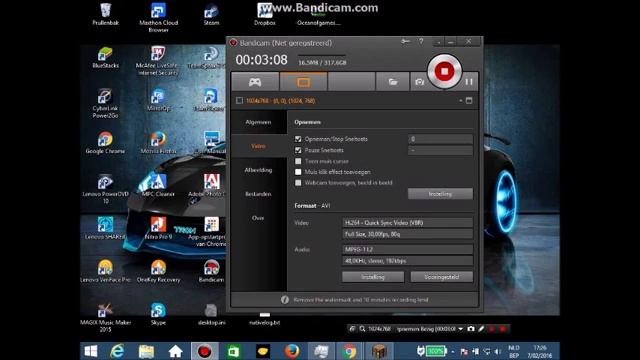
Task: Open the recording bar dropdown arrow
Action: click(x=460, y=329)
